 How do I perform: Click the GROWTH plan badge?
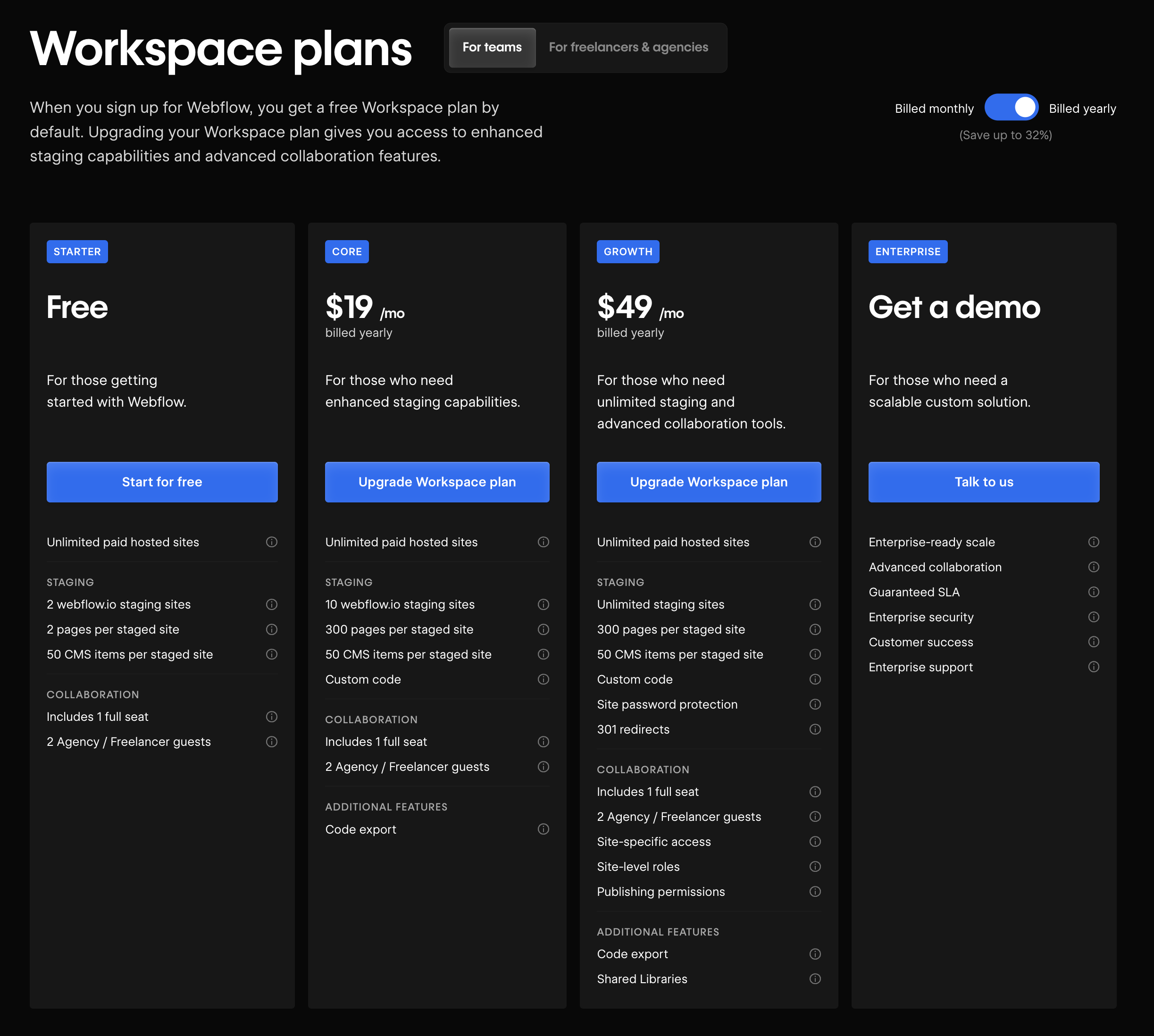[628, 251]
